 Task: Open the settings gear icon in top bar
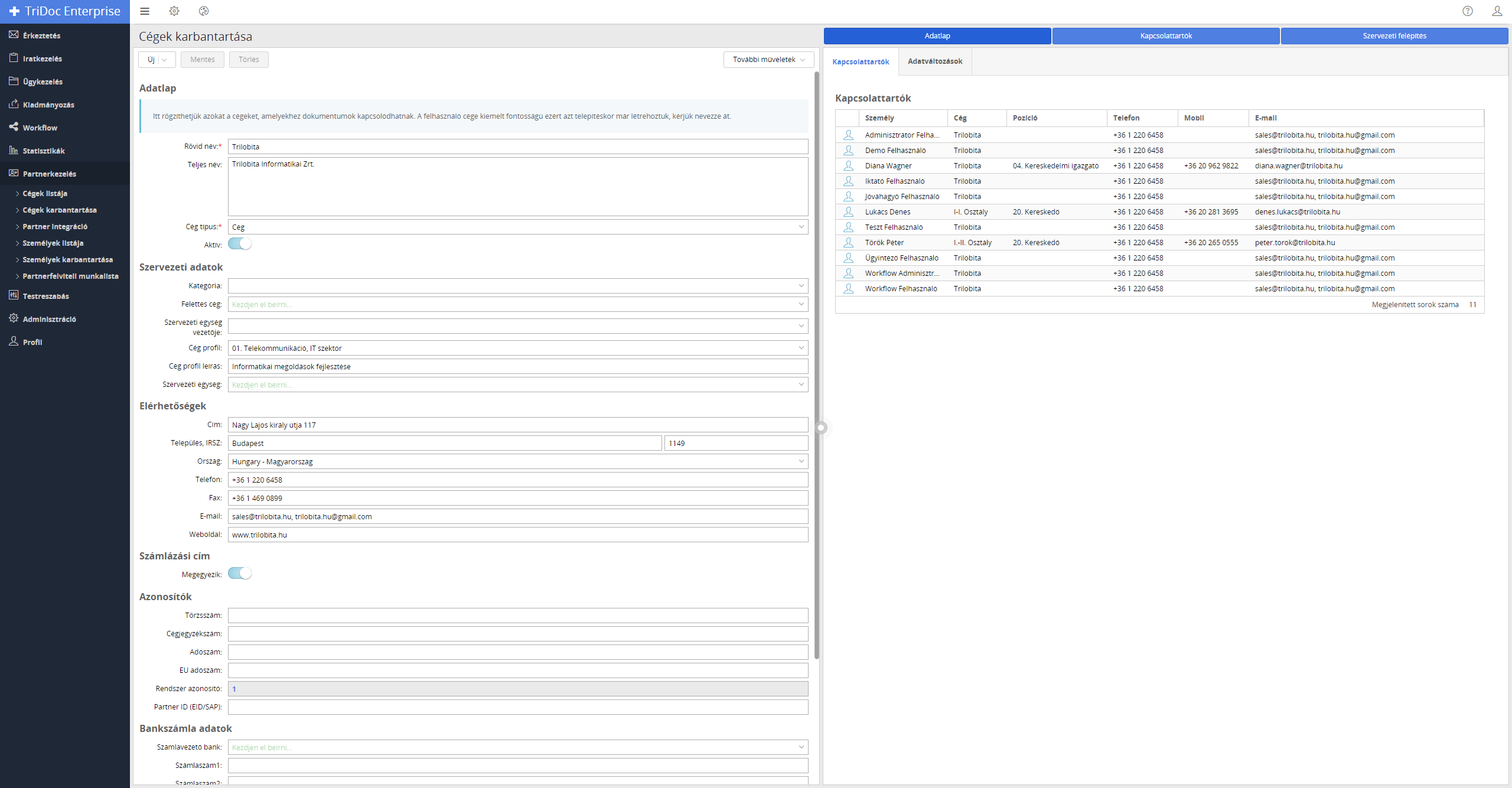pyautogui.click(x=174, y=11)
